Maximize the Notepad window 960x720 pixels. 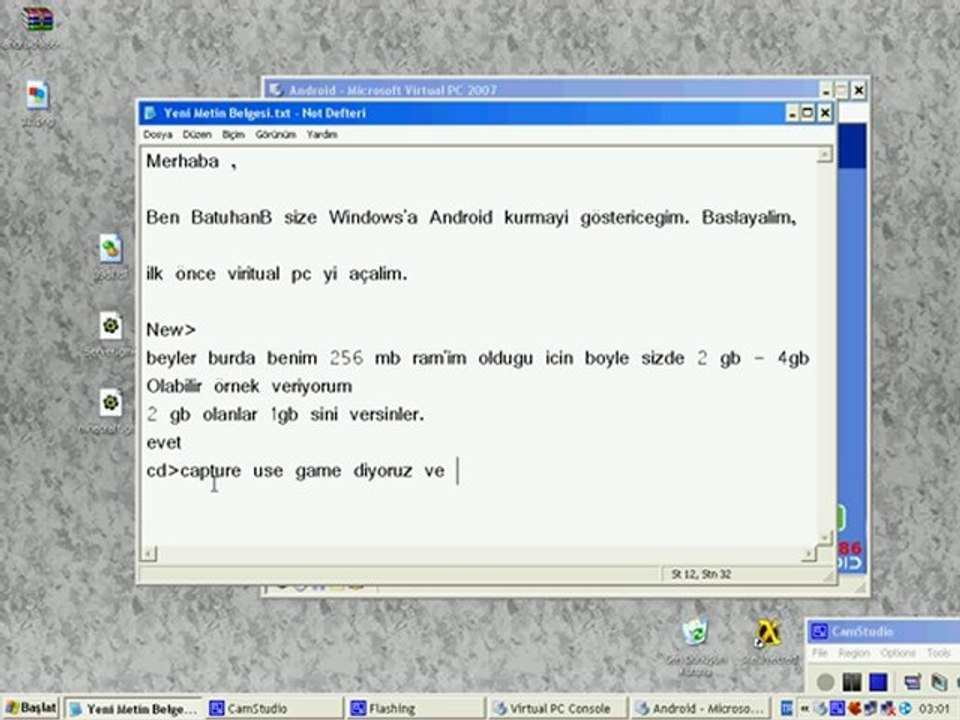pyautogui.click(x=808, y=113)
